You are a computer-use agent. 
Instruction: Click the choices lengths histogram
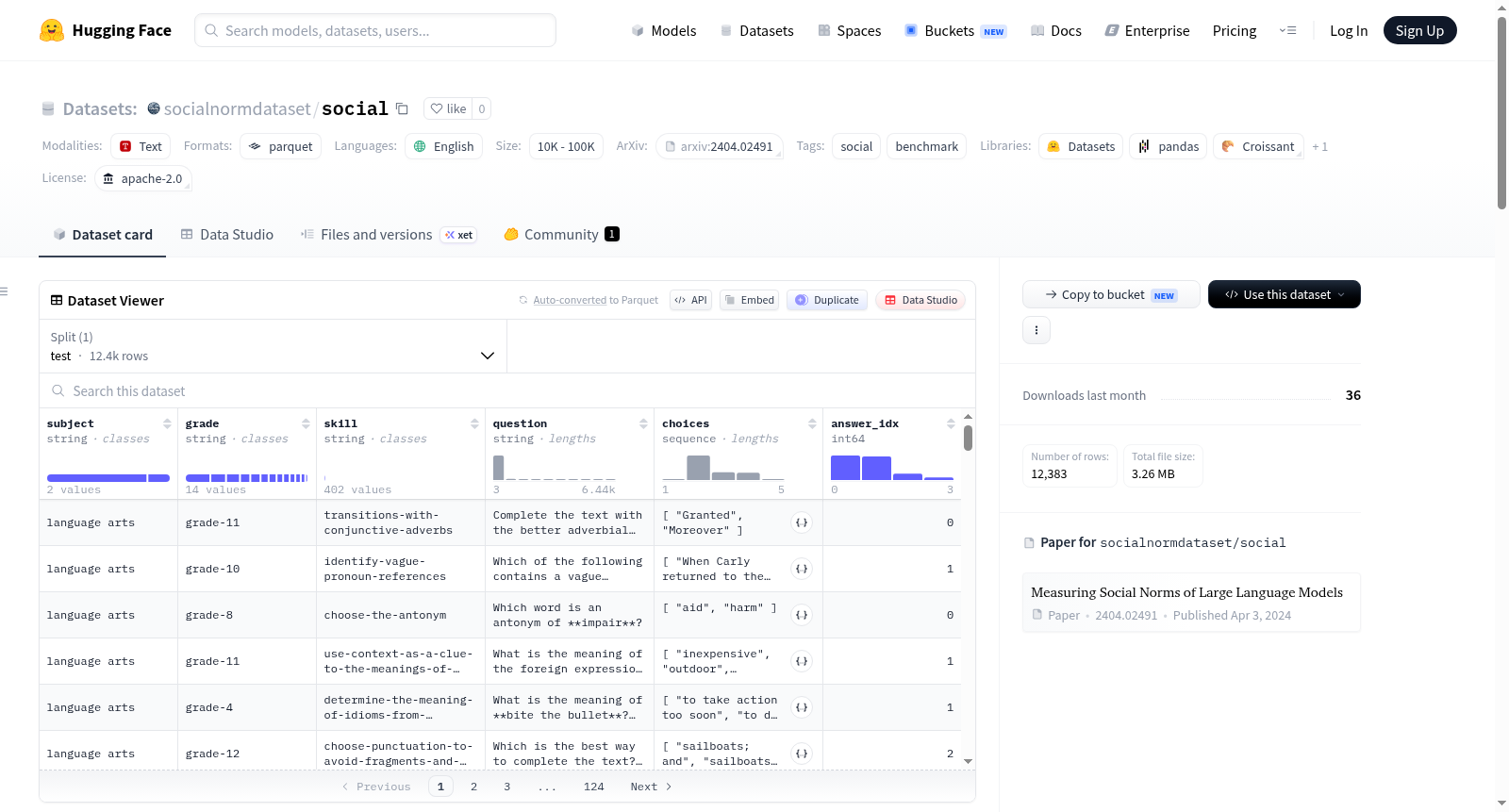click(x=723, y=468)
